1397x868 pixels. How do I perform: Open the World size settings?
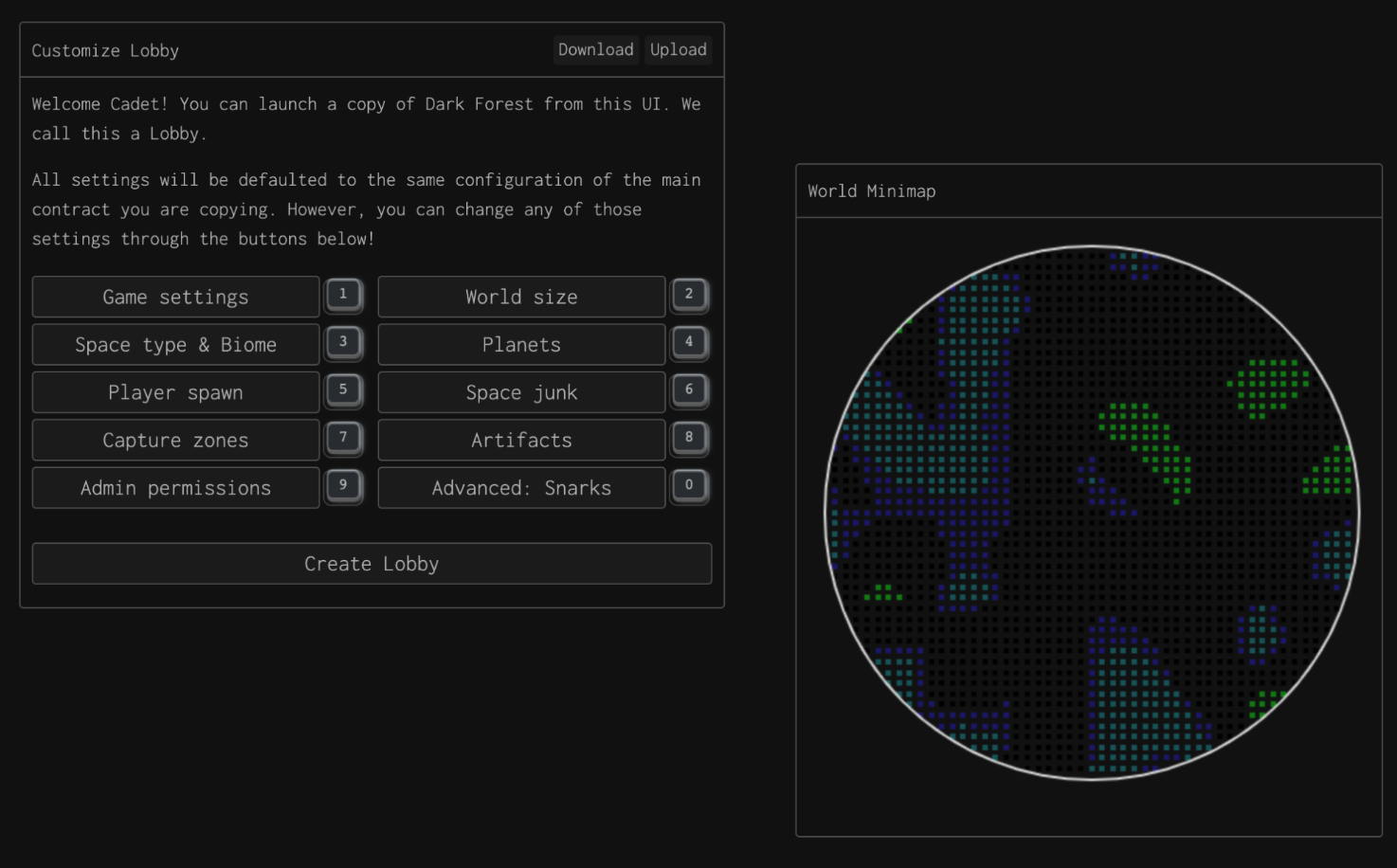(521, 298)
